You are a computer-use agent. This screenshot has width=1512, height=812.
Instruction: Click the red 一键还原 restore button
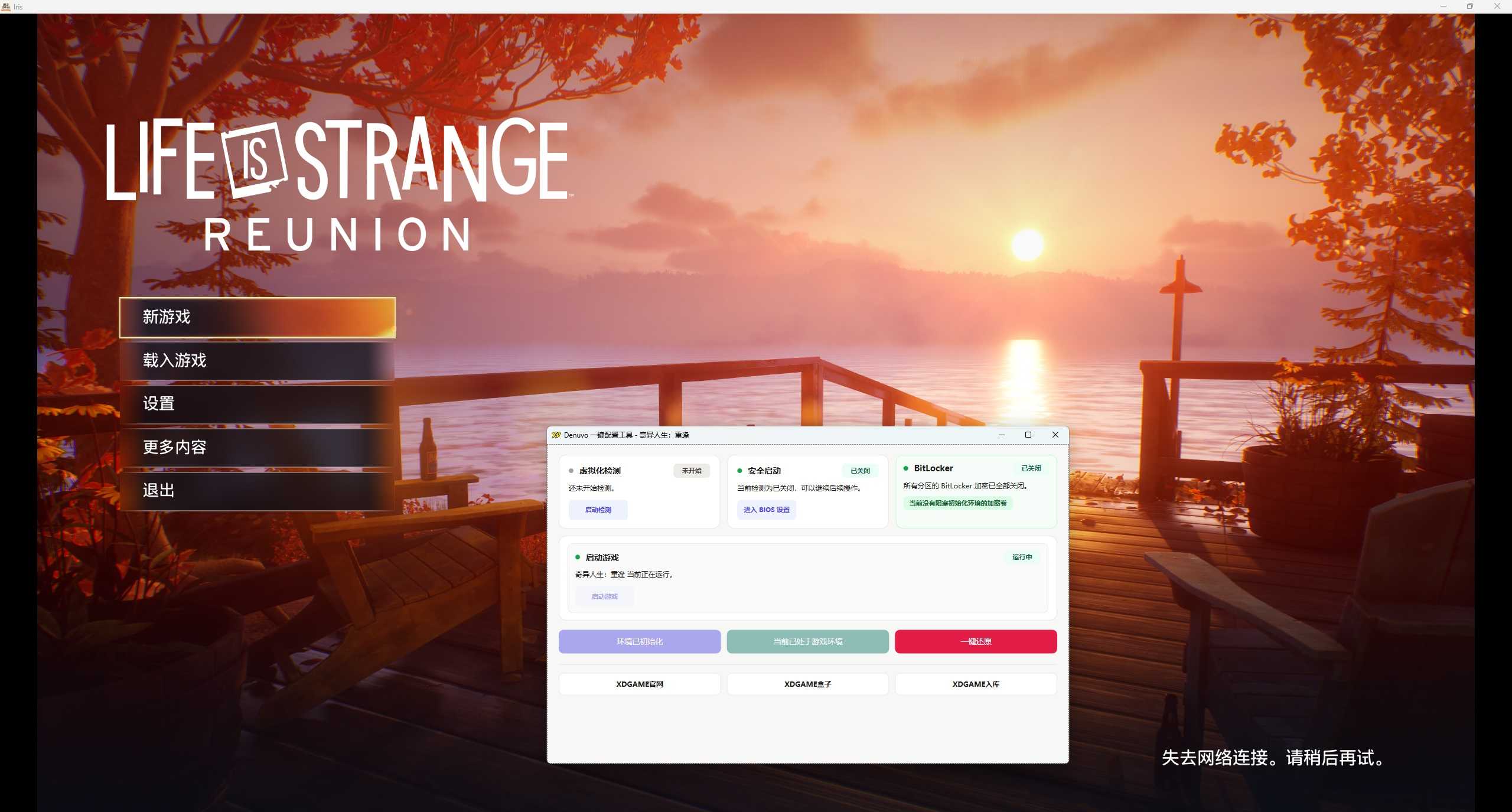pos(976,641)
